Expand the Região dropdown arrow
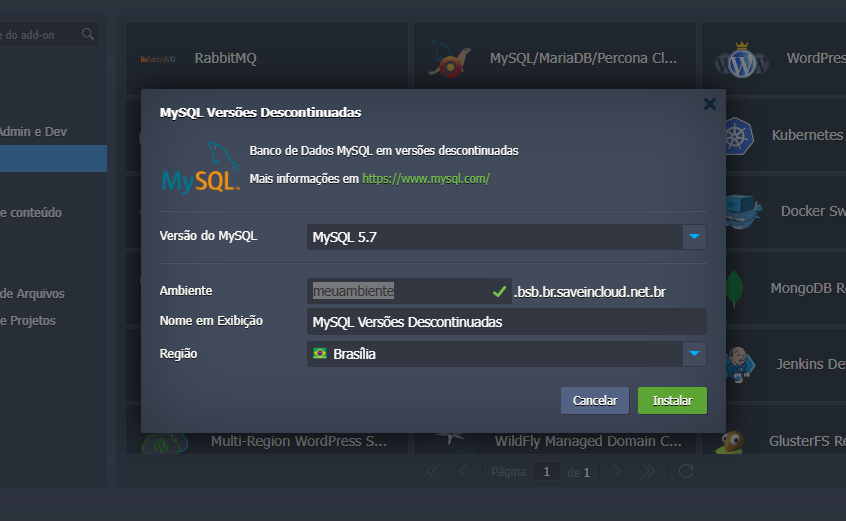Screen dimensions: 846x521 (x=695, y=354)
